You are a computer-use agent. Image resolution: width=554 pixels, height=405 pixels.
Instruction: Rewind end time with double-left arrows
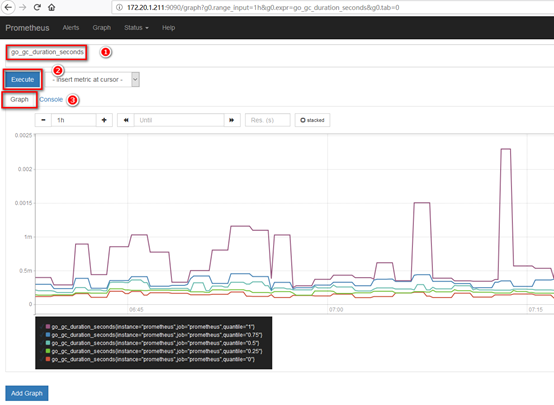(126, 120)
